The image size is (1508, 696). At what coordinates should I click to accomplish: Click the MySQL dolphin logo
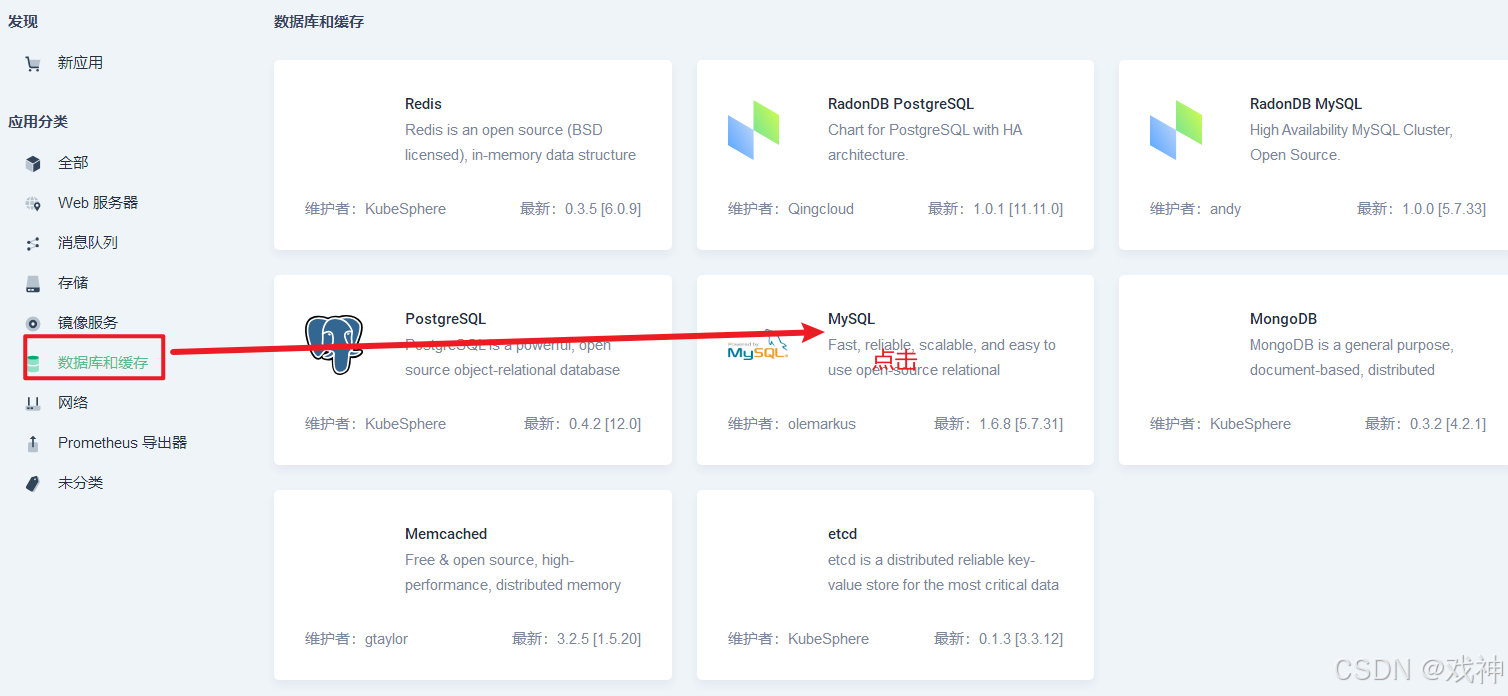[757, 345]
